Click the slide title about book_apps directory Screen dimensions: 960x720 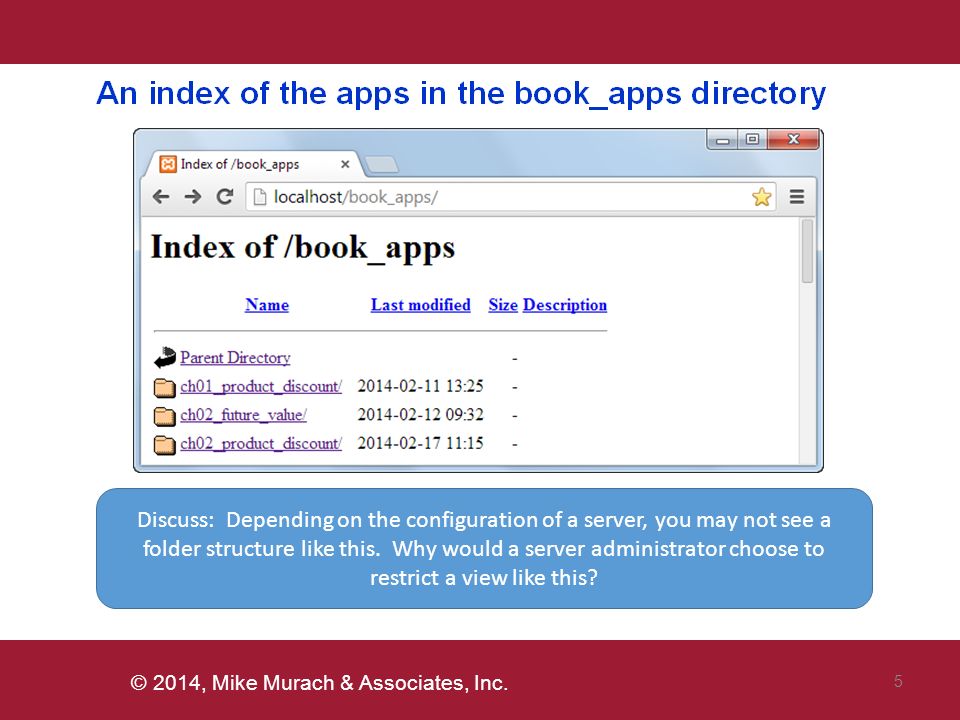tap(461, 94)
